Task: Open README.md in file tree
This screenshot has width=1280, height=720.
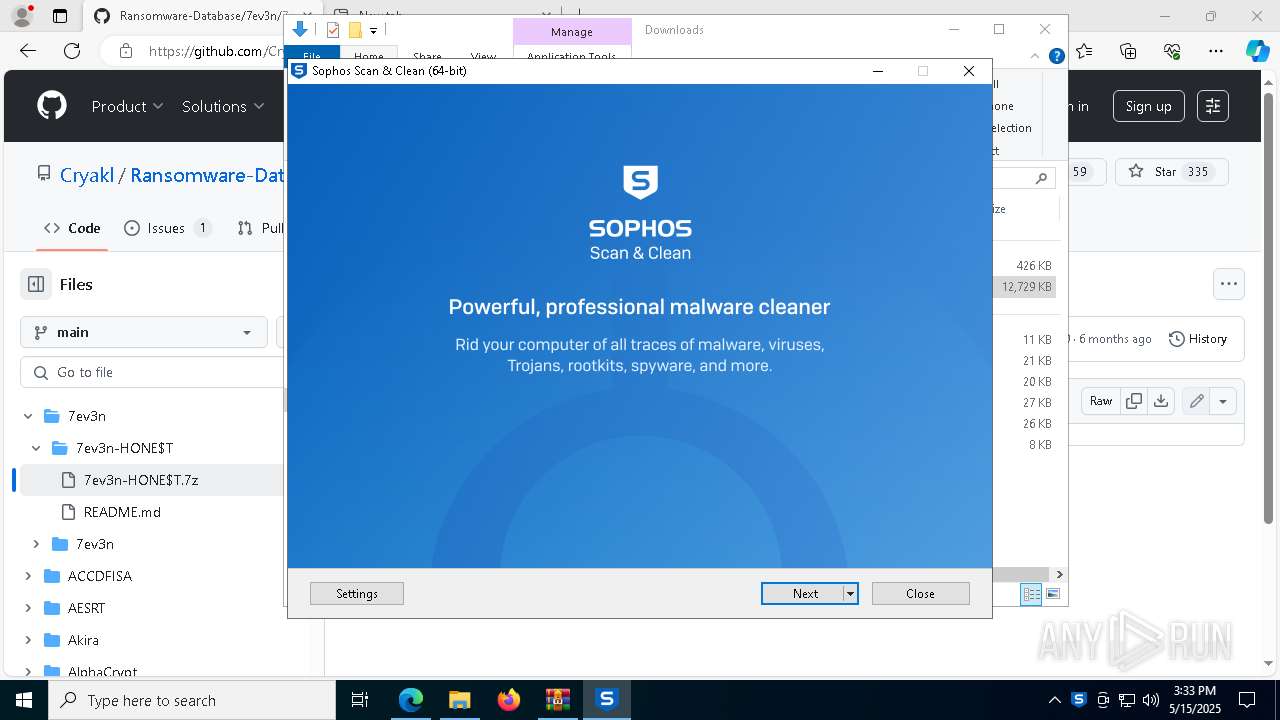Action: click(122, 512)
